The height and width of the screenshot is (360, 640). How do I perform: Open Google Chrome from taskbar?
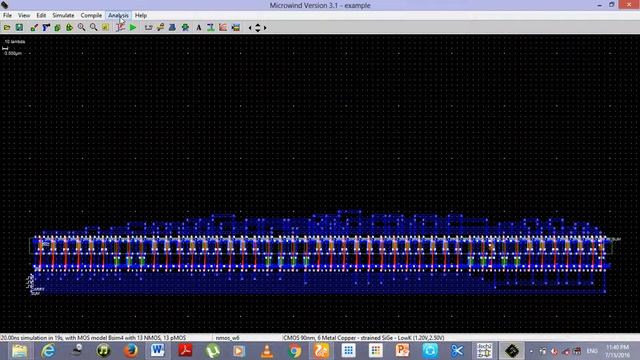pyautogui.click(x=294, y=351)
